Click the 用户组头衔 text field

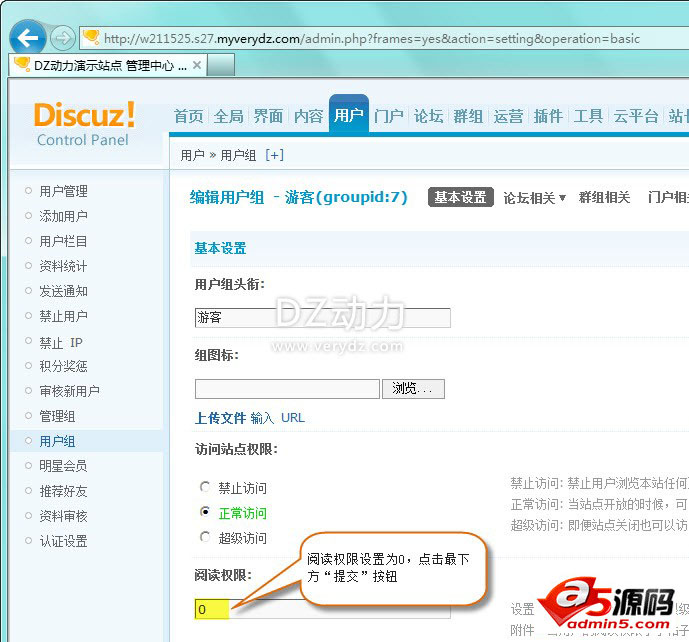323,318
